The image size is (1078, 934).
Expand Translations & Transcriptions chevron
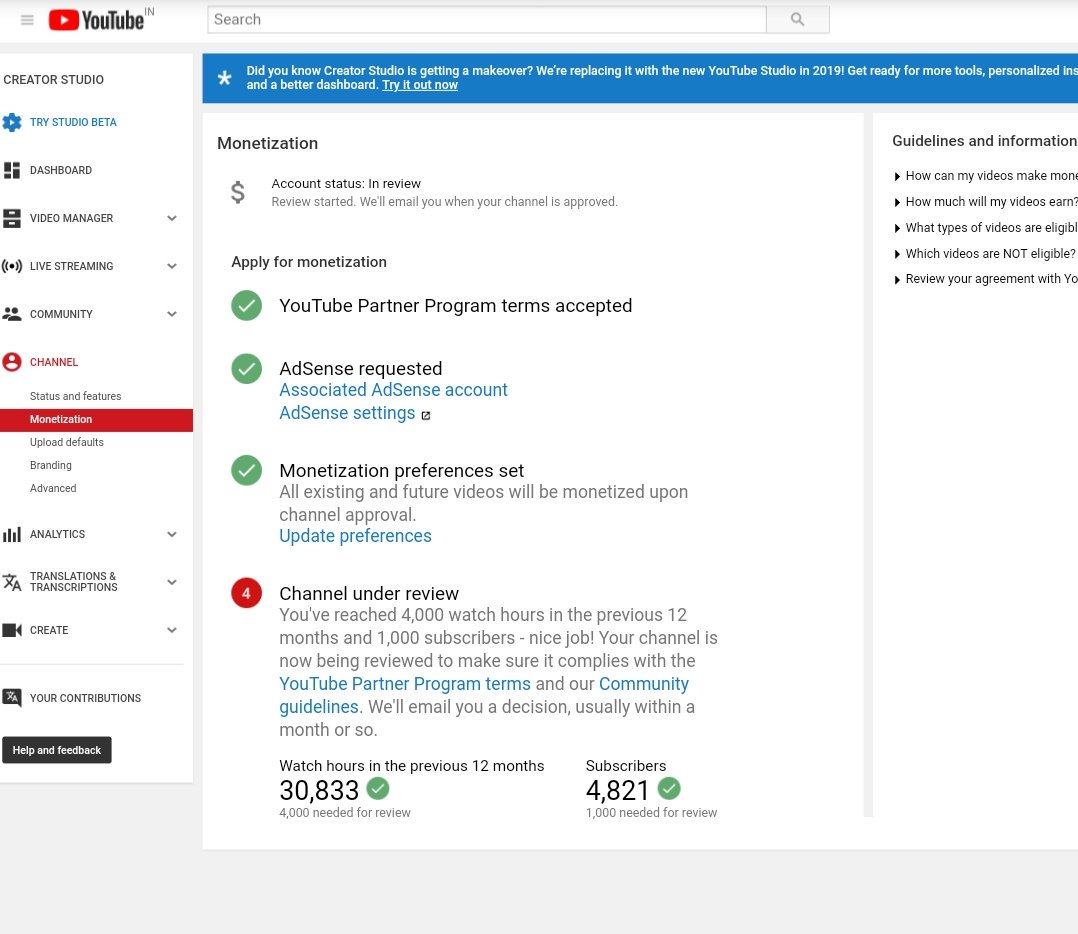point(172,582)
